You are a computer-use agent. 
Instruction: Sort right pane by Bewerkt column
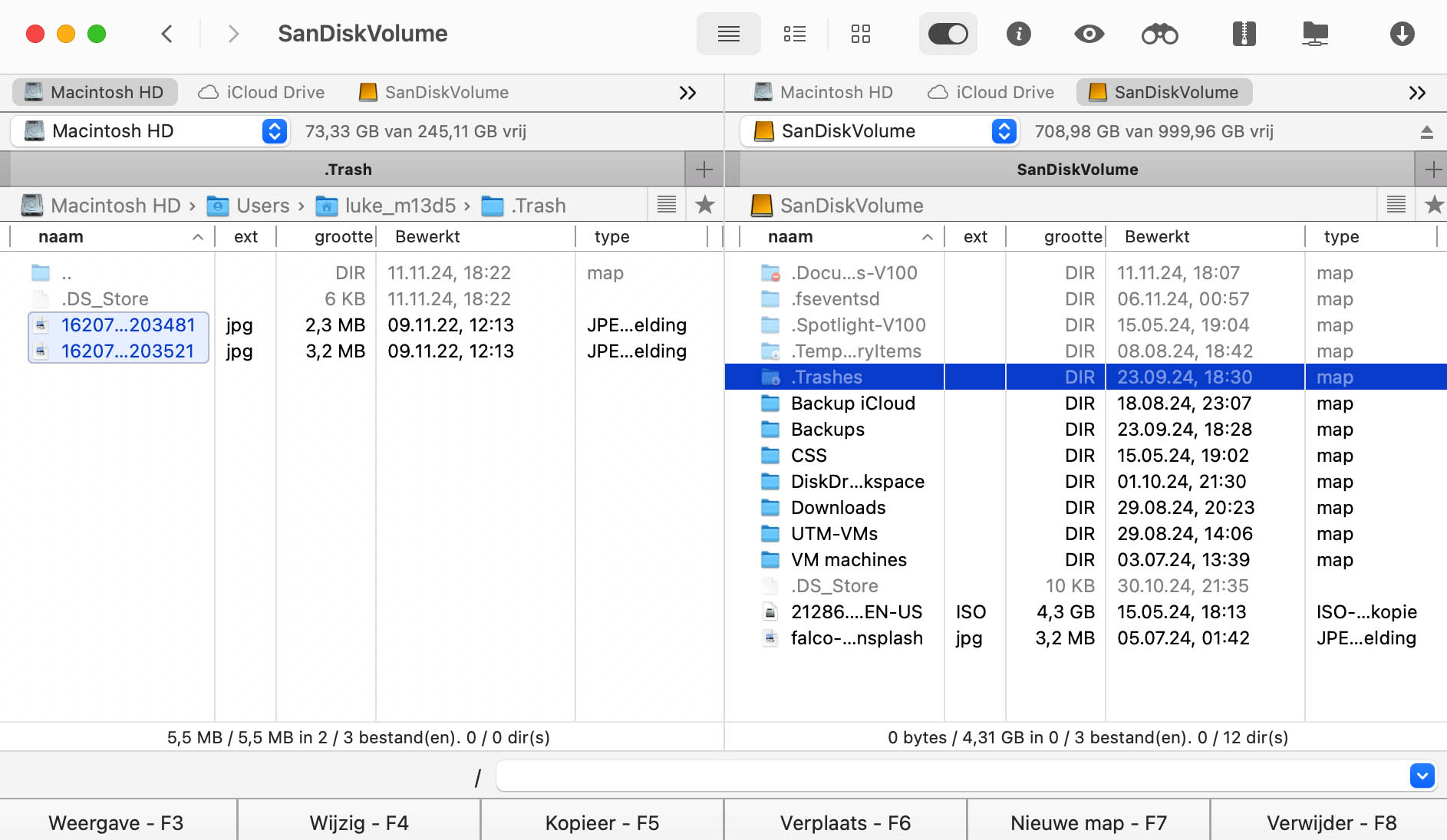[1205, 237]
